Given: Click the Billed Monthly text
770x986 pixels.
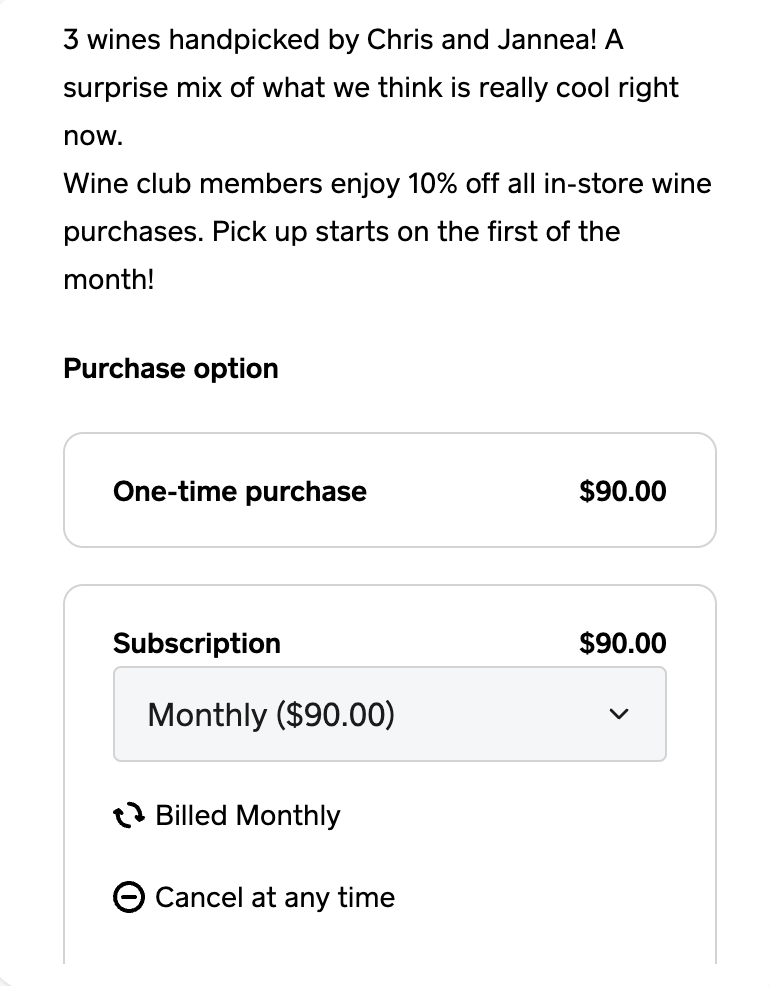Looking at the screenshot, I should pos(248,816).
